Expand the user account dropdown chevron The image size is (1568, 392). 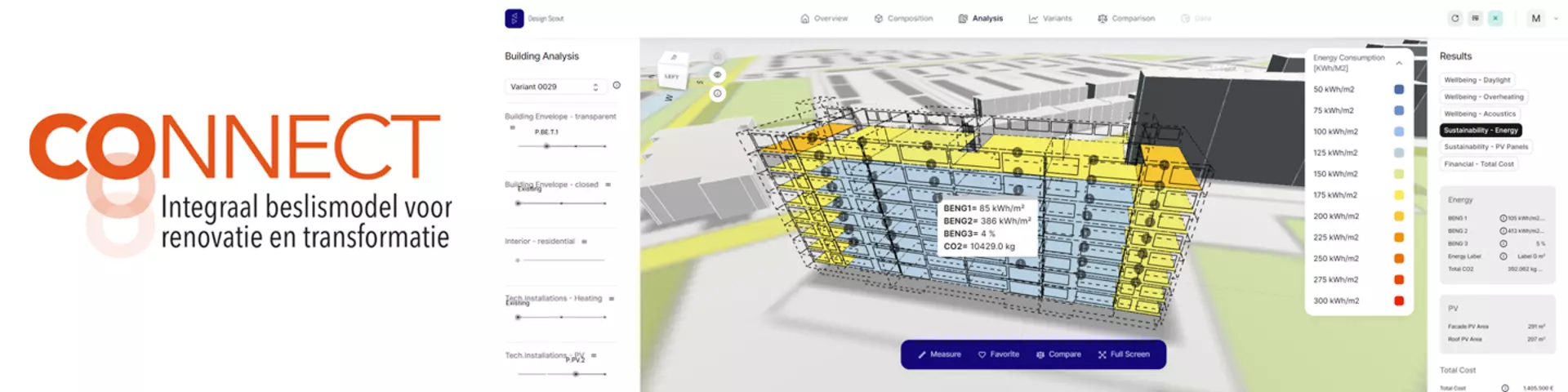click(1556, 18)
